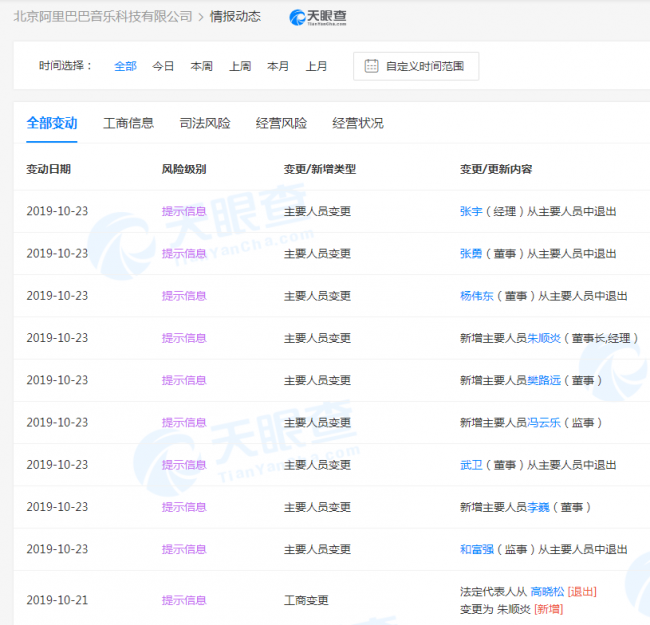650x625 pixels.
Task: Filter by 上月
Action: [x=316, y=66]
